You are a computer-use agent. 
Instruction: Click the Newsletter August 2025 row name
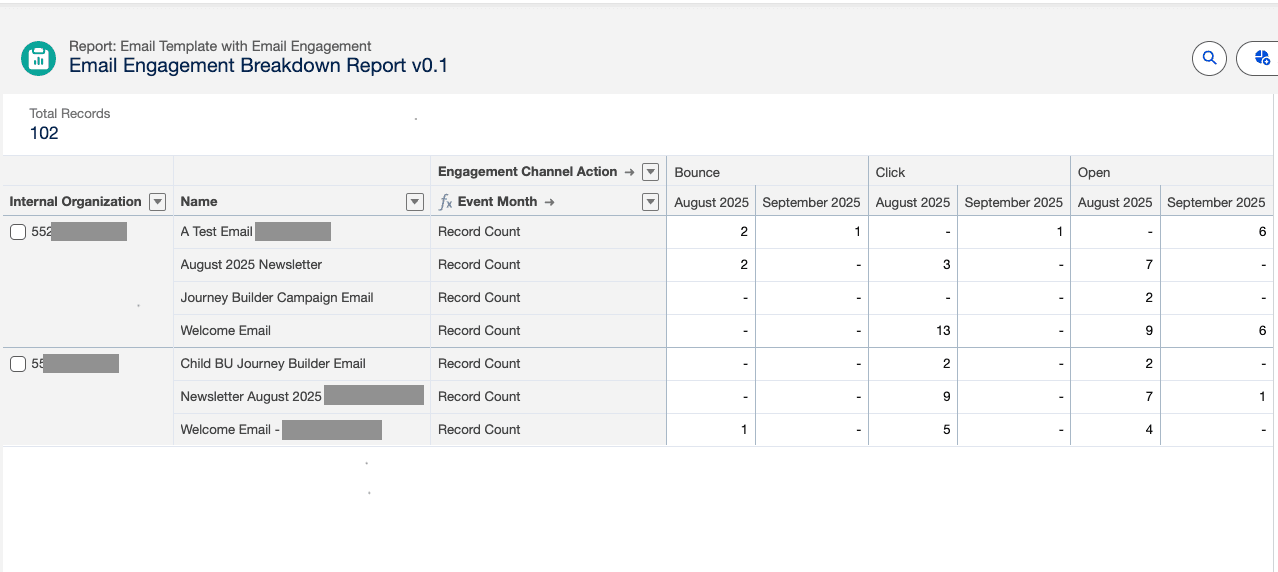pos(251,397)
